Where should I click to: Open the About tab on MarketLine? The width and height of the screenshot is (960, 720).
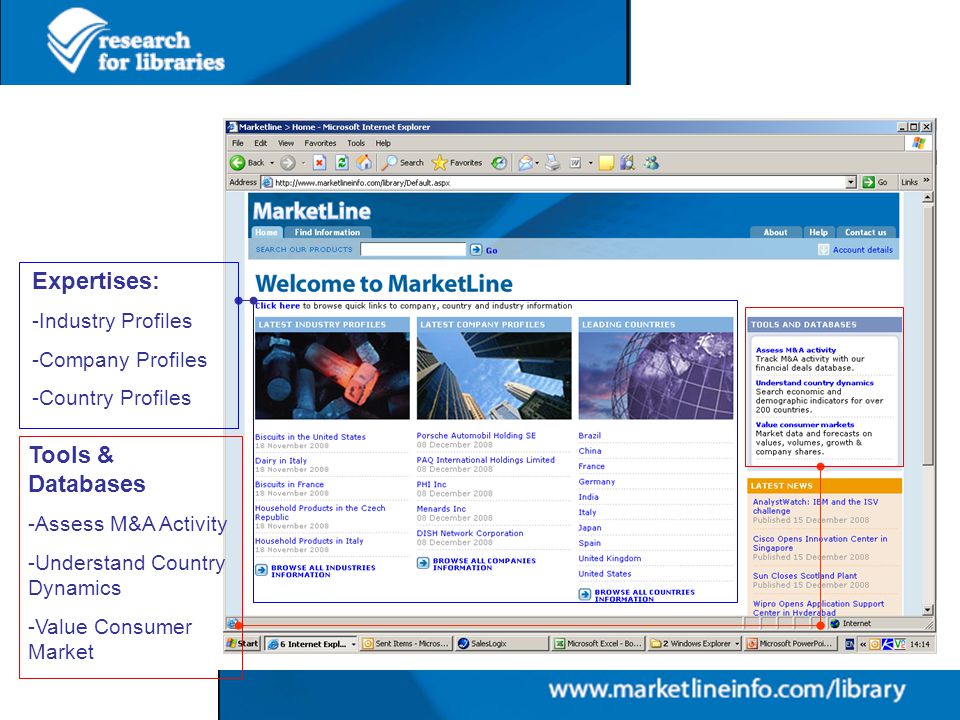775,232
